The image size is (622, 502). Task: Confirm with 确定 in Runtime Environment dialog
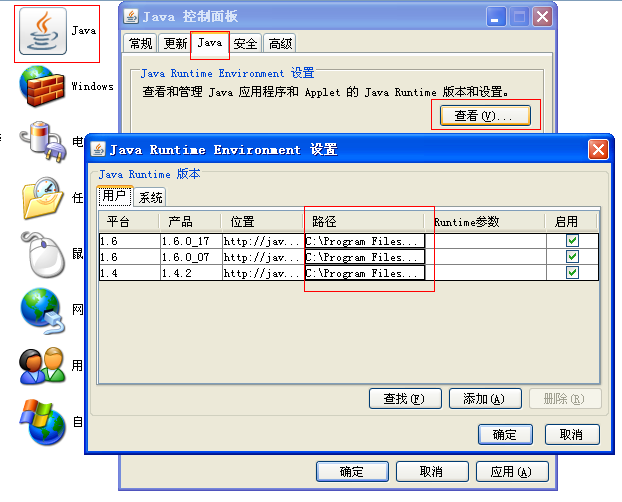505,435
